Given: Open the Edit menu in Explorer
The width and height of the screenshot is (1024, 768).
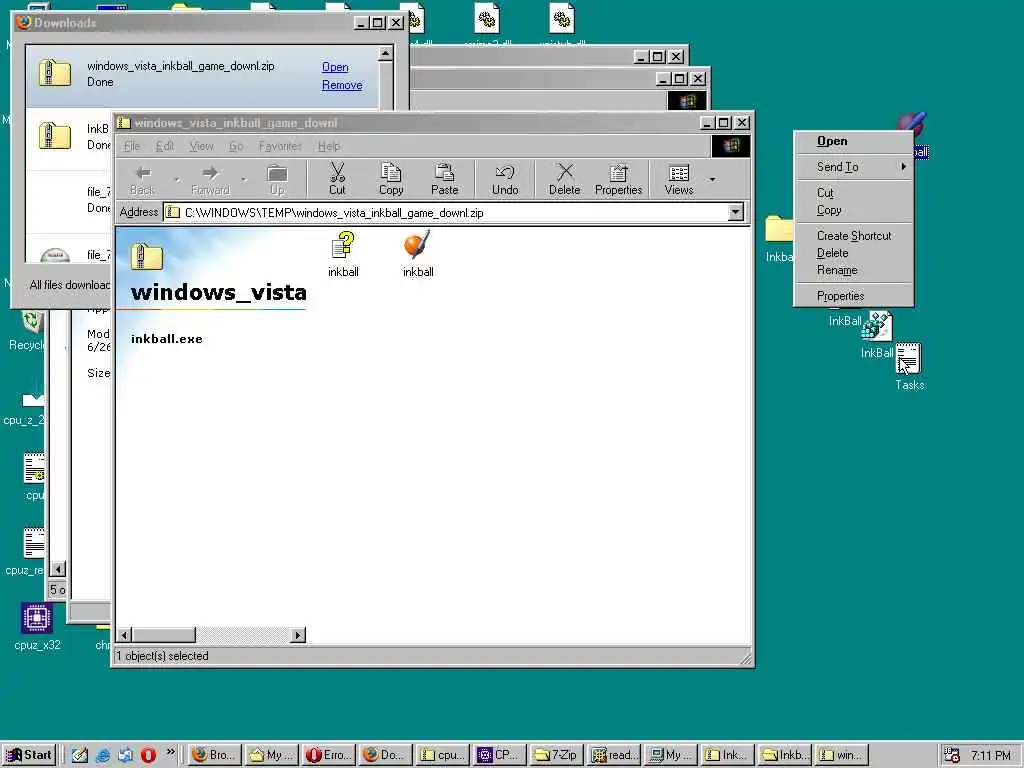Looking at the screenshot, I should (165, 146).
